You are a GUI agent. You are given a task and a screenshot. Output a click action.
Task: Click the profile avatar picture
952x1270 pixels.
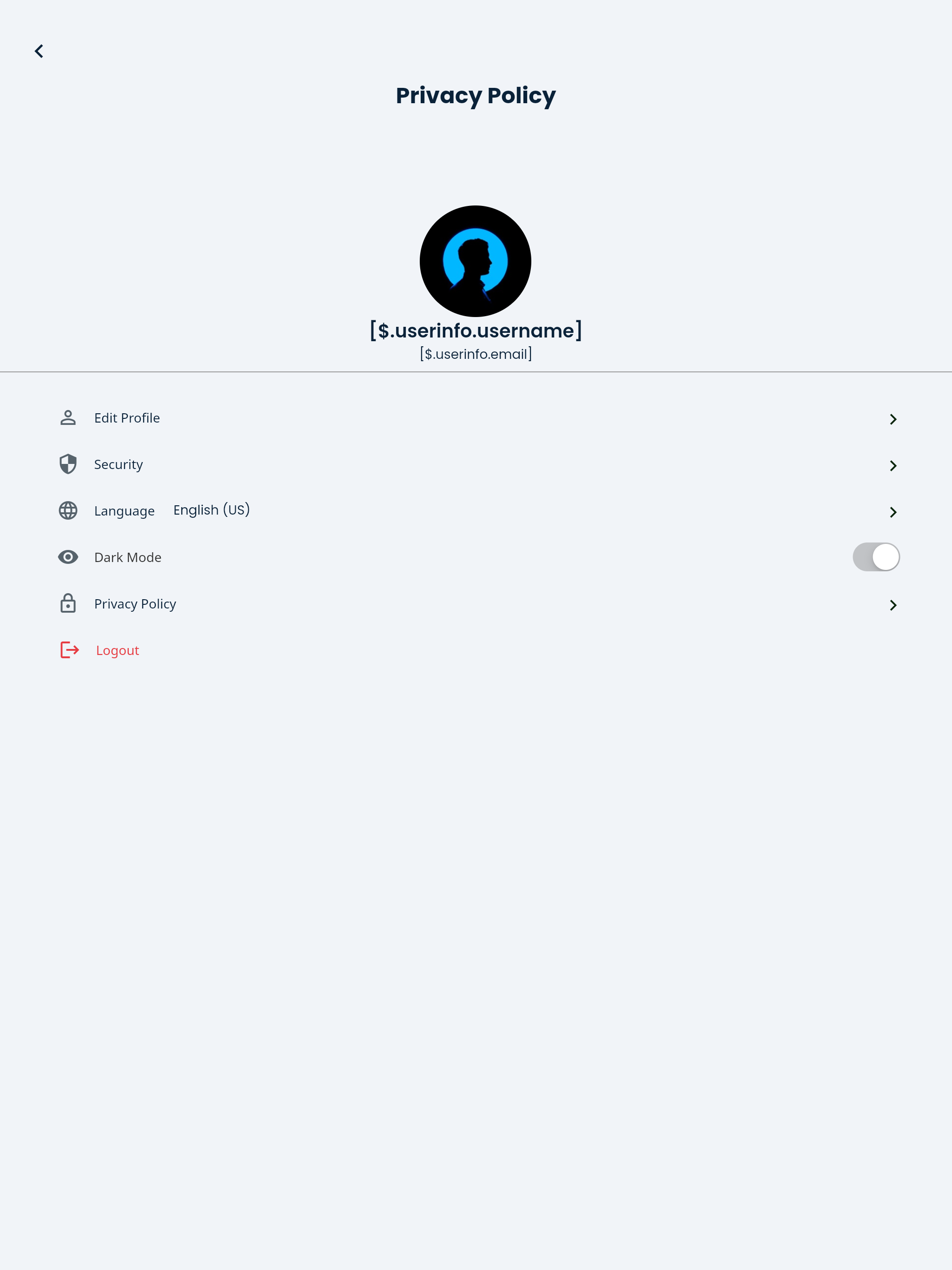click(x=476, y=261)
